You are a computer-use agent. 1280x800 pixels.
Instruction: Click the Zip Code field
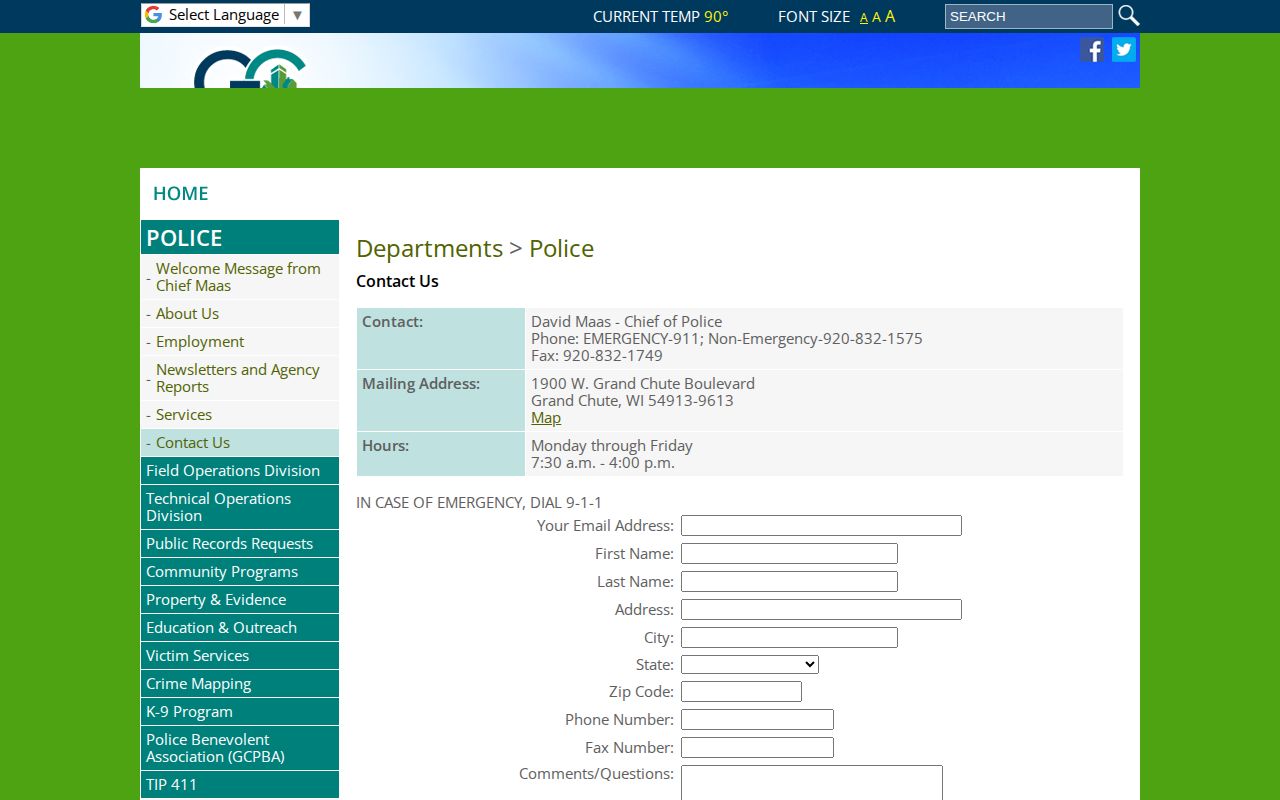pos(741,692)
